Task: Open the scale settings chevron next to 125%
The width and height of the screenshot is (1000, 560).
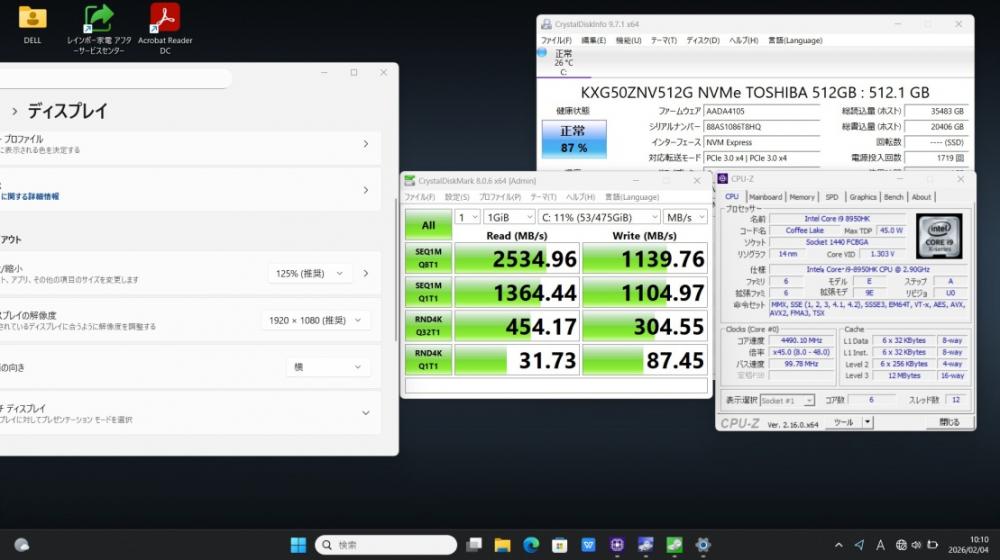Action: click(365, 274)
